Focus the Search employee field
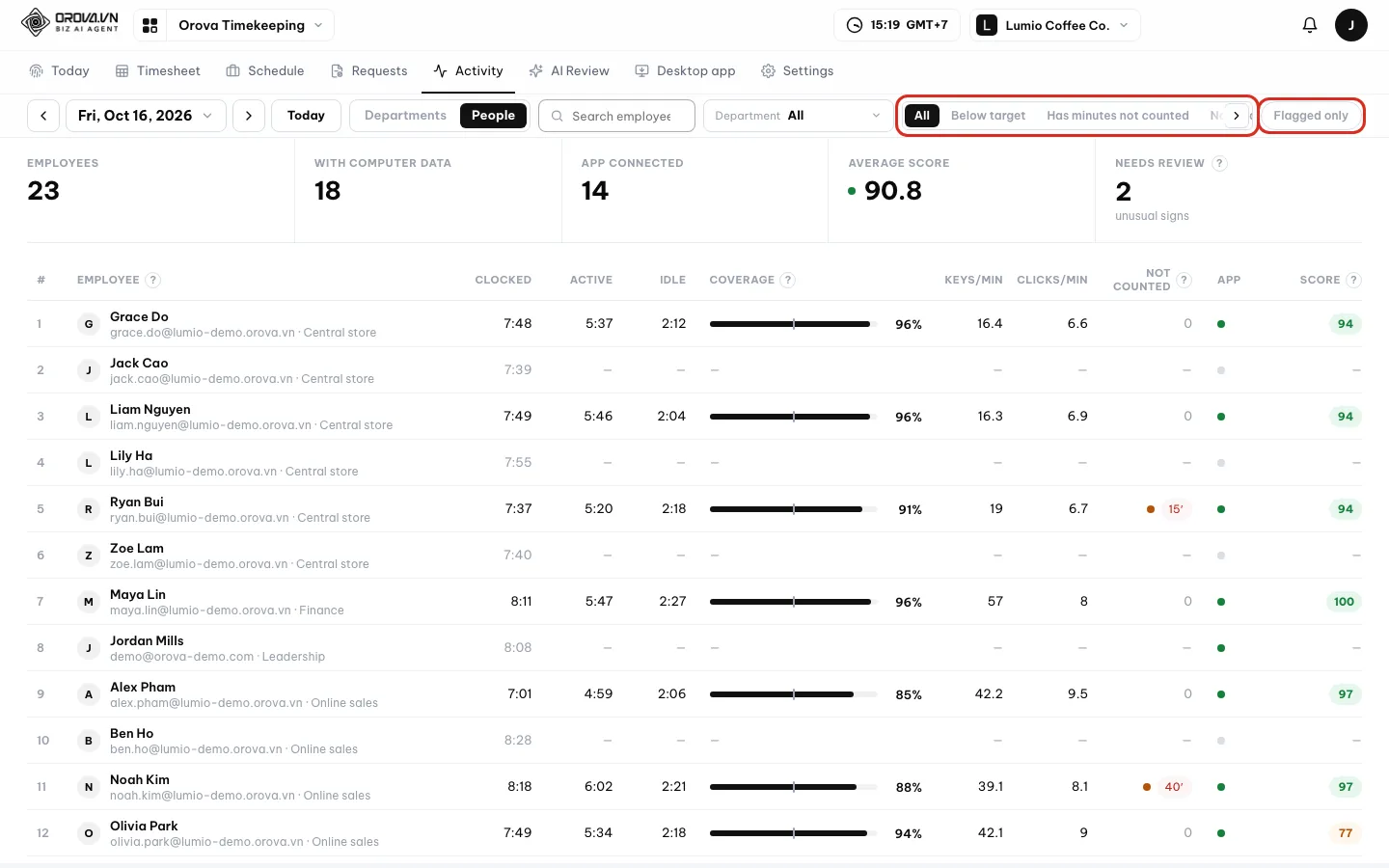Viewport: 1389px width, 868px height. [x=616, y=116]
